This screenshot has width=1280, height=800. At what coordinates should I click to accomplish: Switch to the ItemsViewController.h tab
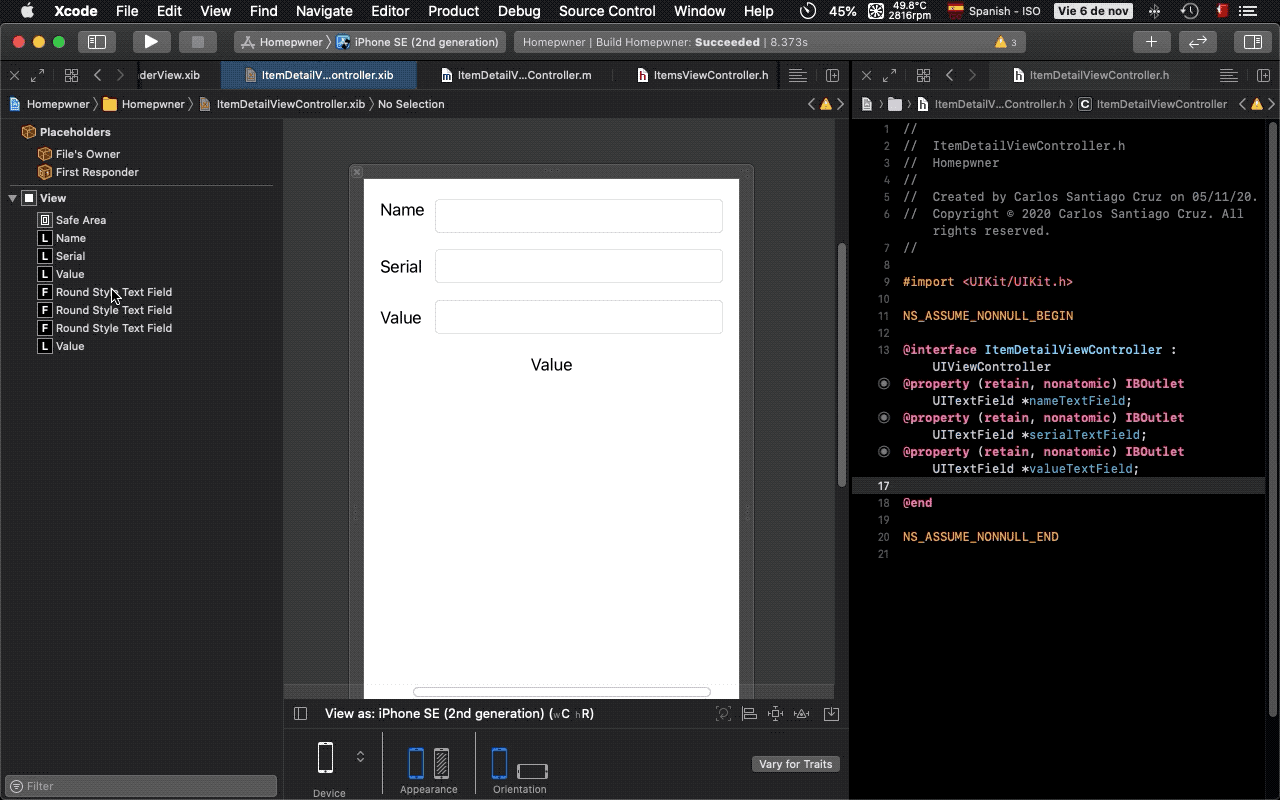(x=702, y=75)
